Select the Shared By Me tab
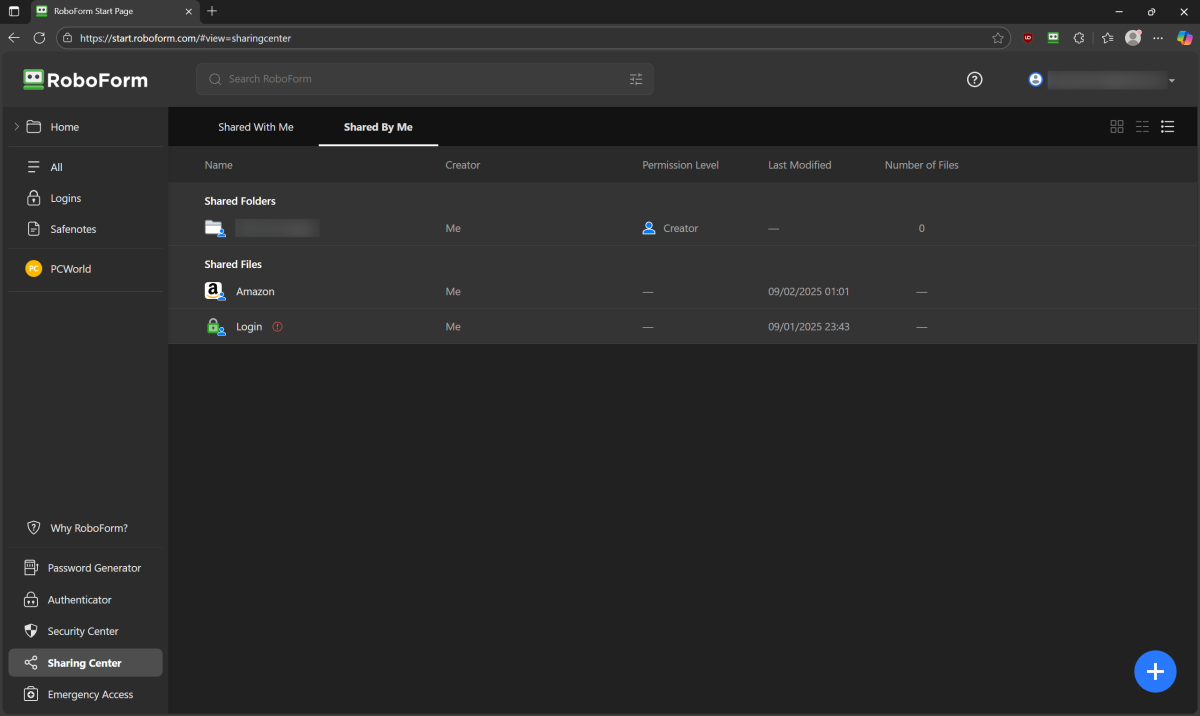This screenshot has height=716, width=1200. 378,127
